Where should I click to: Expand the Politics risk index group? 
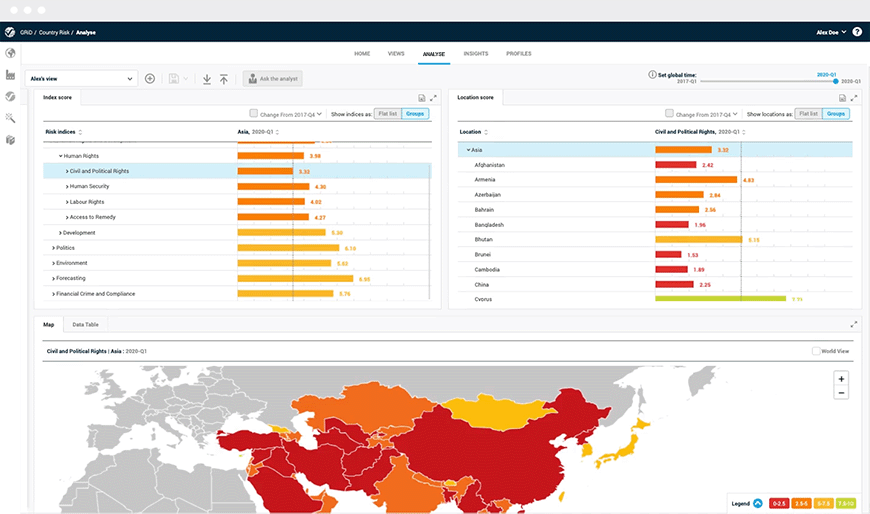[54, 248]
